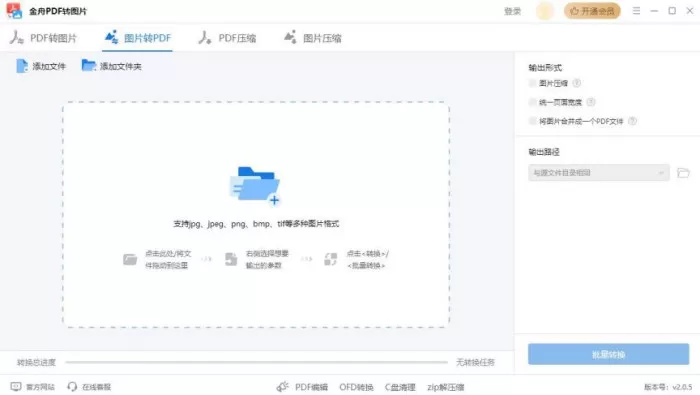Click the 批量转换 button
The width and height of the screenshot is (700, 395).
pyautogui.click(x=608, y=354)
